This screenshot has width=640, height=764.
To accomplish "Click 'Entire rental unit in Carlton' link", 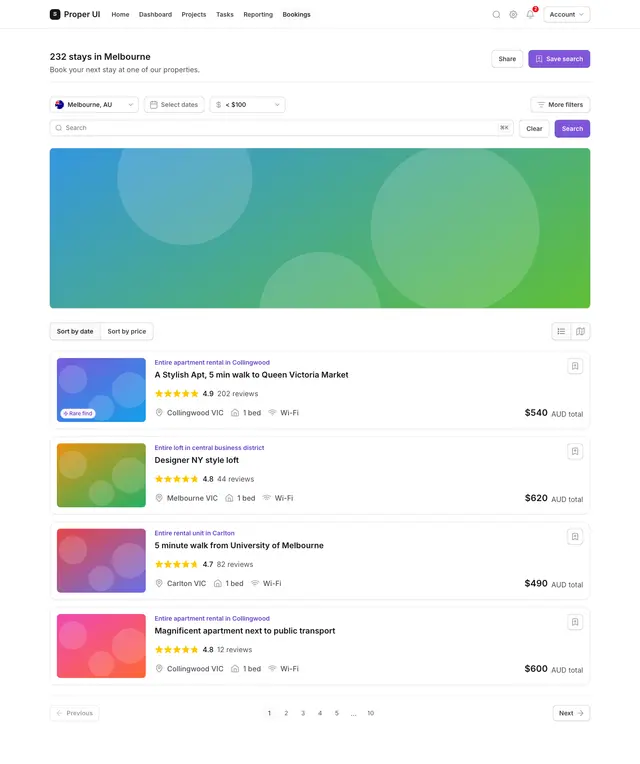I will pos(194,533).
